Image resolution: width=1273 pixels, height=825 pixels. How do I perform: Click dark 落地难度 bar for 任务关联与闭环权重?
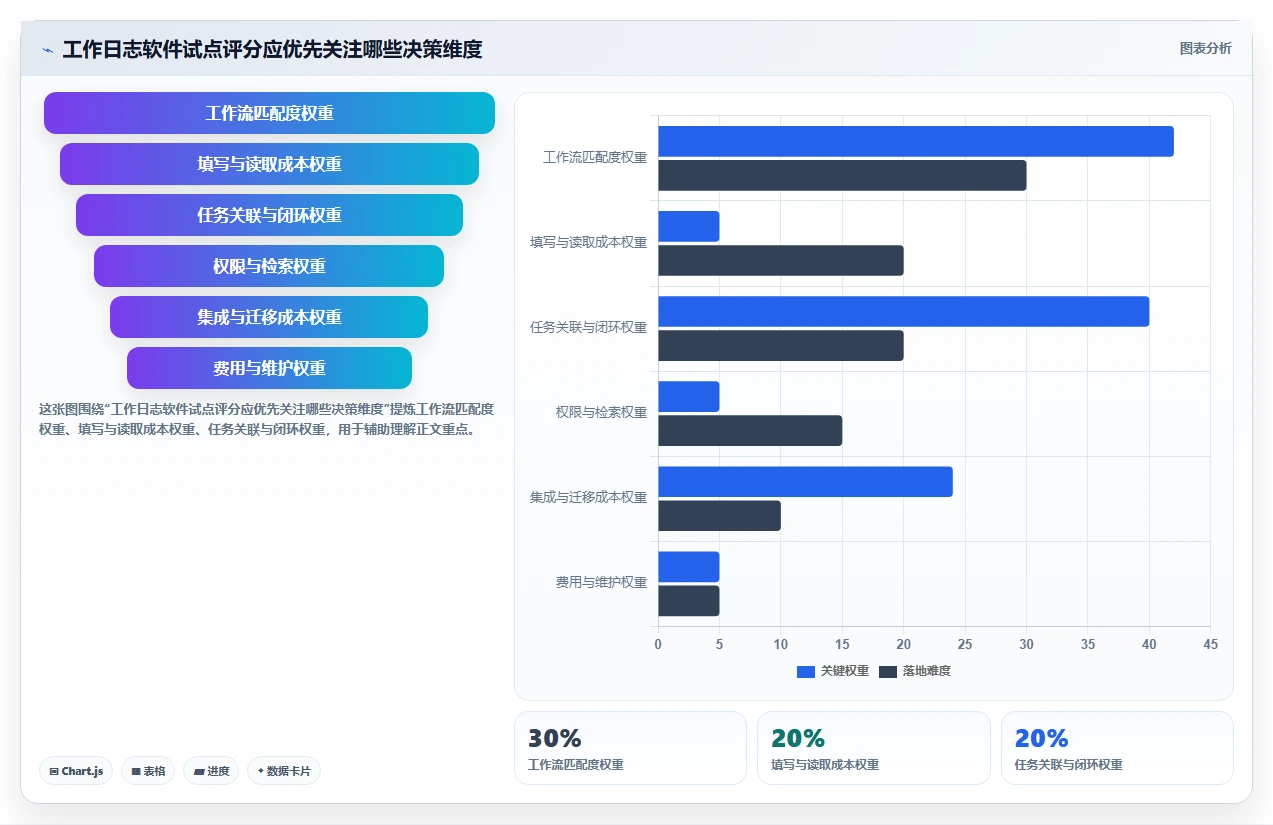point(781,345)
